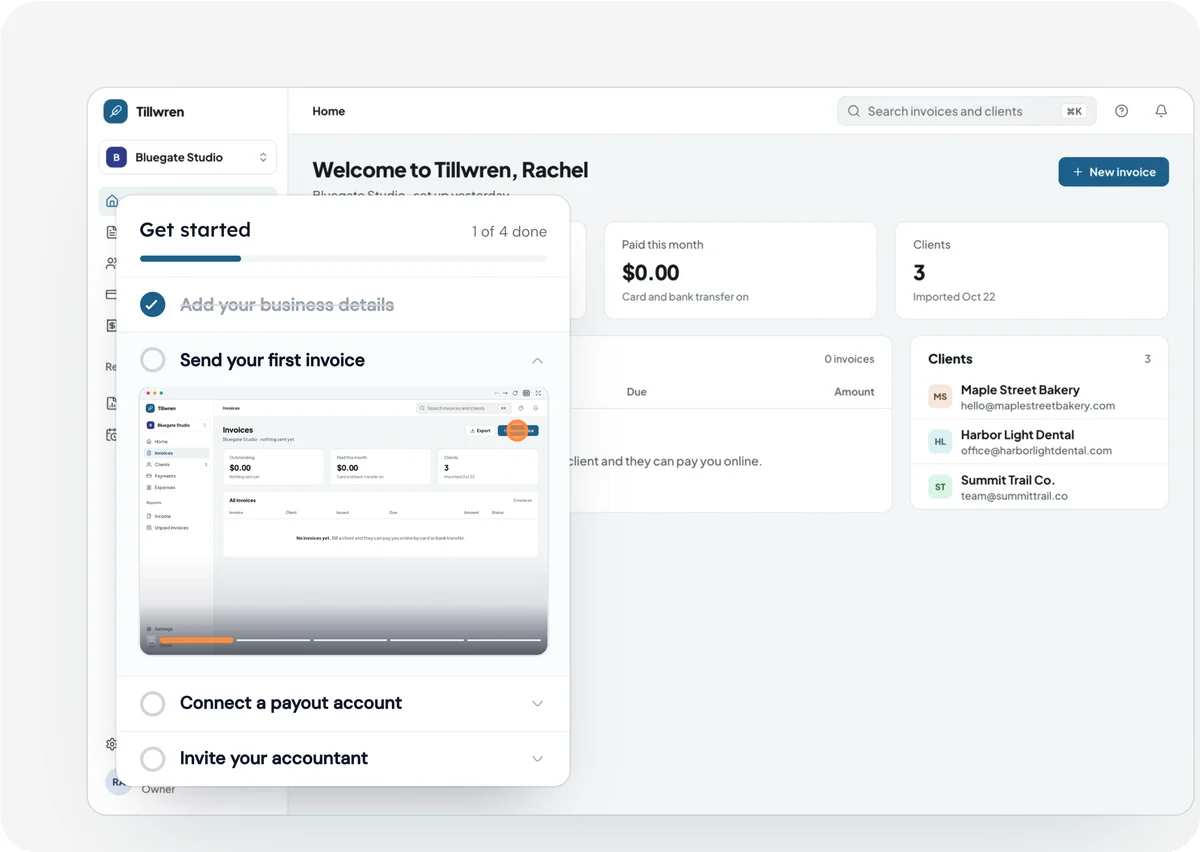Screen dimensions: 1200x852
Task: Pause the demo with its bottom-left control
Action: (x=151, y=640)
